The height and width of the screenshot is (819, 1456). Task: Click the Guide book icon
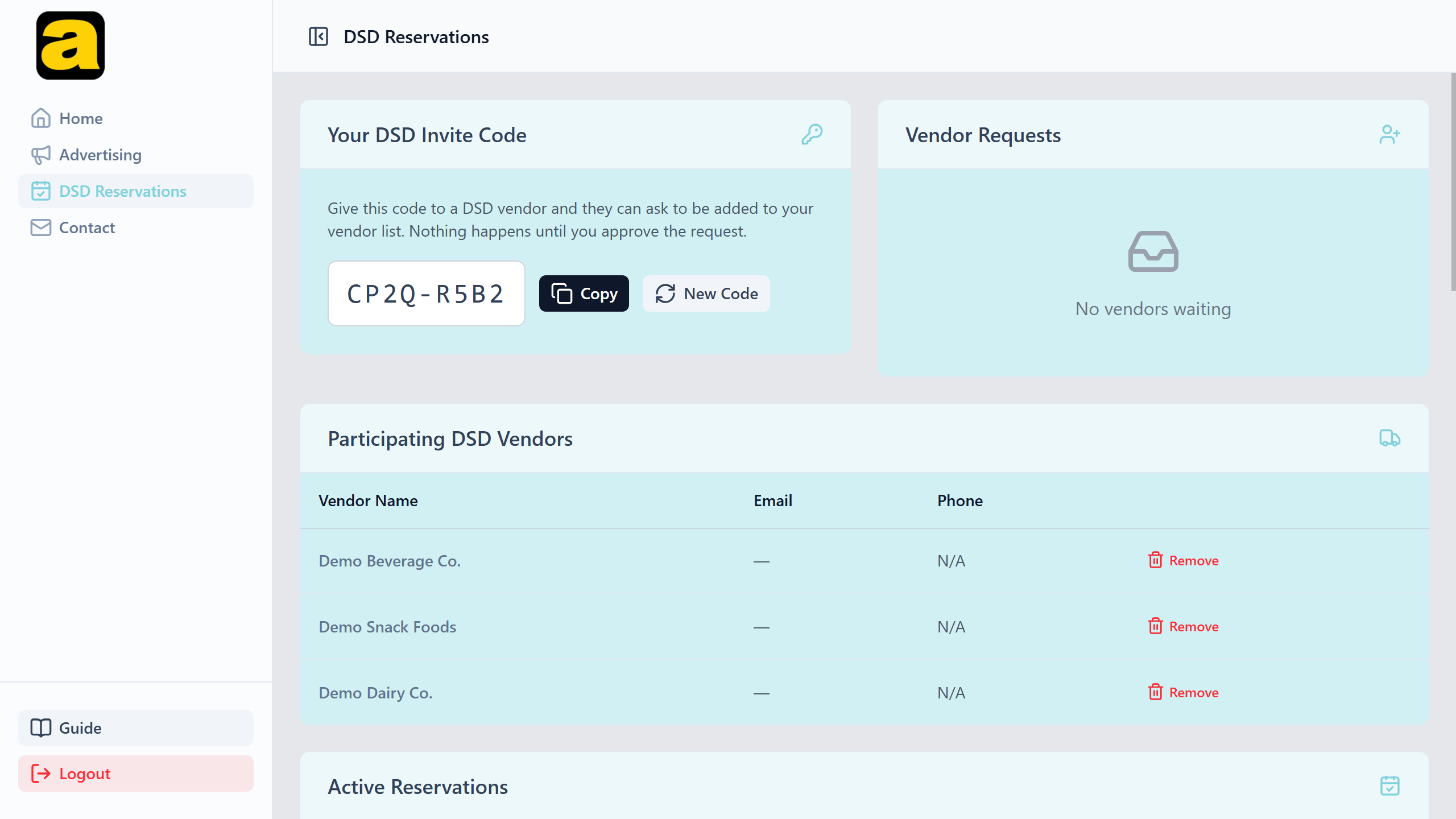[41, 728]
